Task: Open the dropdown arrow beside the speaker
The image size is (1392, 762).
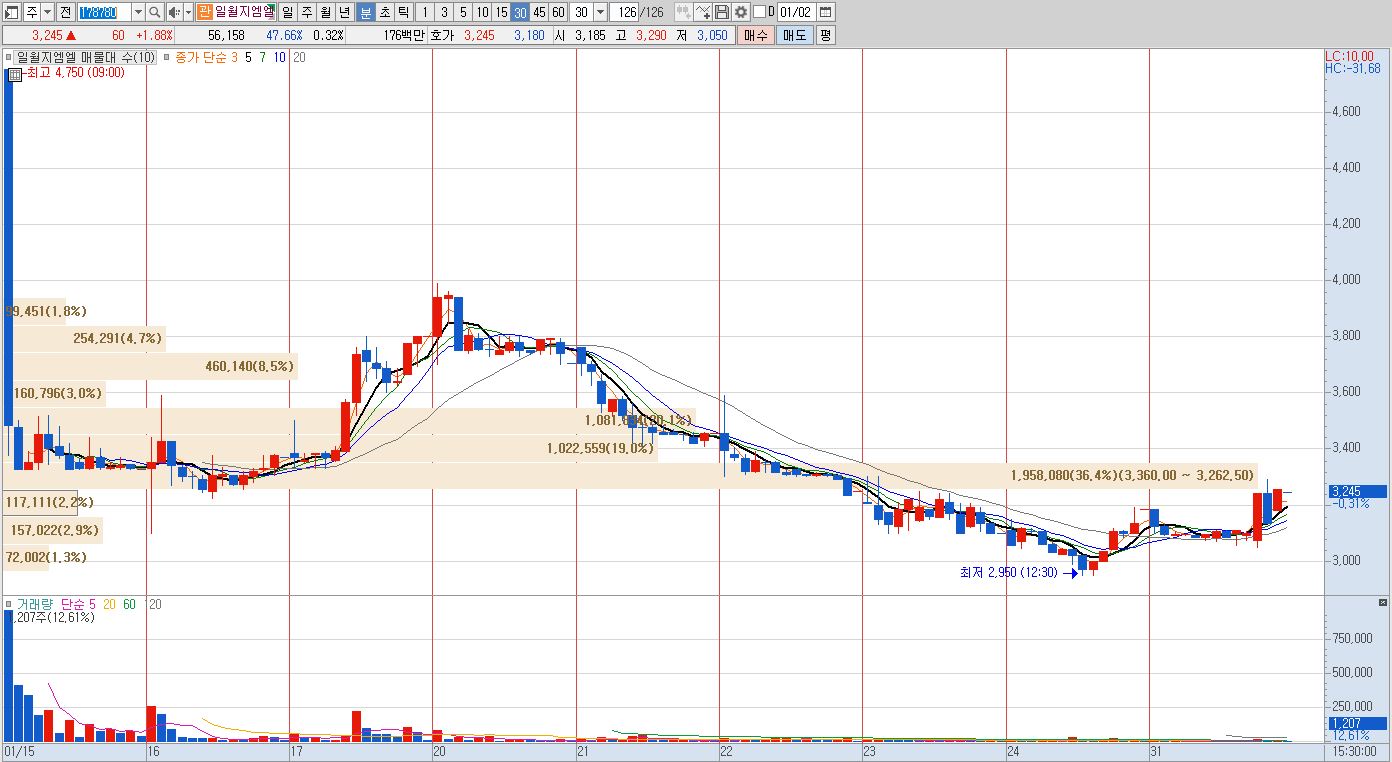Action: (x=188, y=12)
